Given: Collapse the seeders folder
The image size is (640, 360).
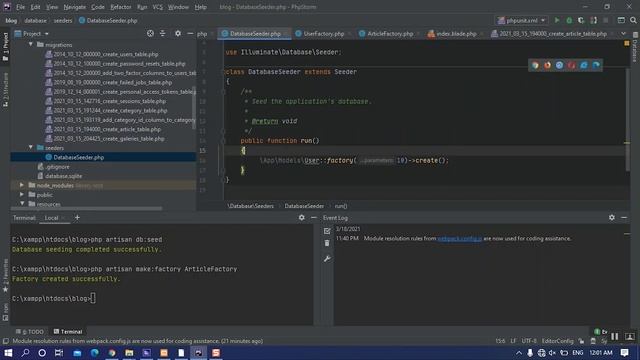Looking at the screenshot, I should (x=31, y=147).
